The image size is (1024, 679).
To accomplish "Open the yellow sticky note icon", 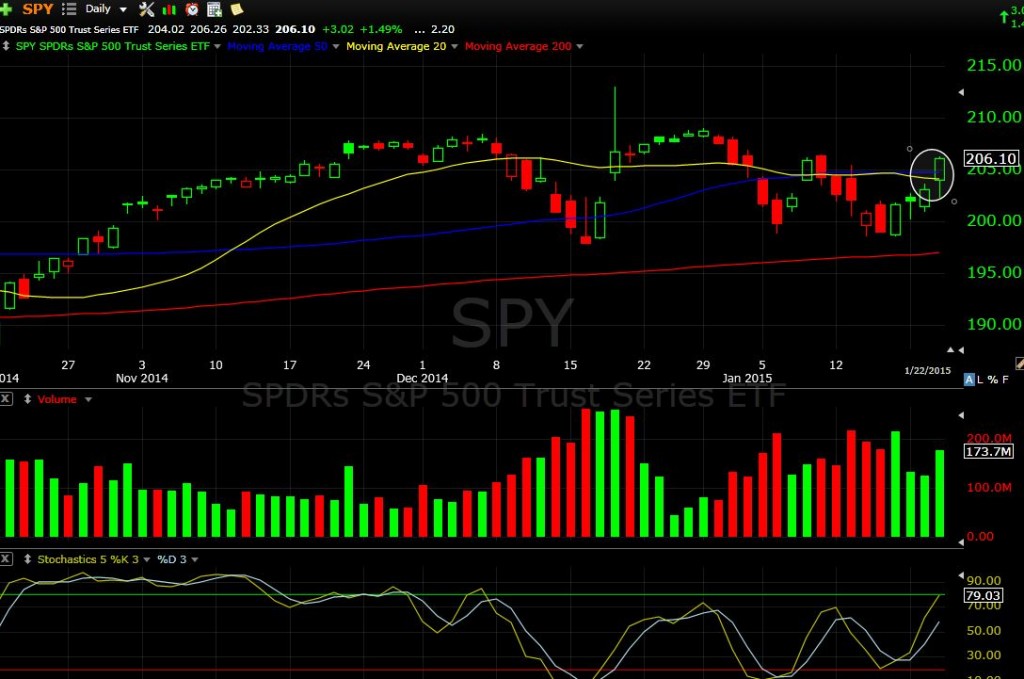I will 237,9.
